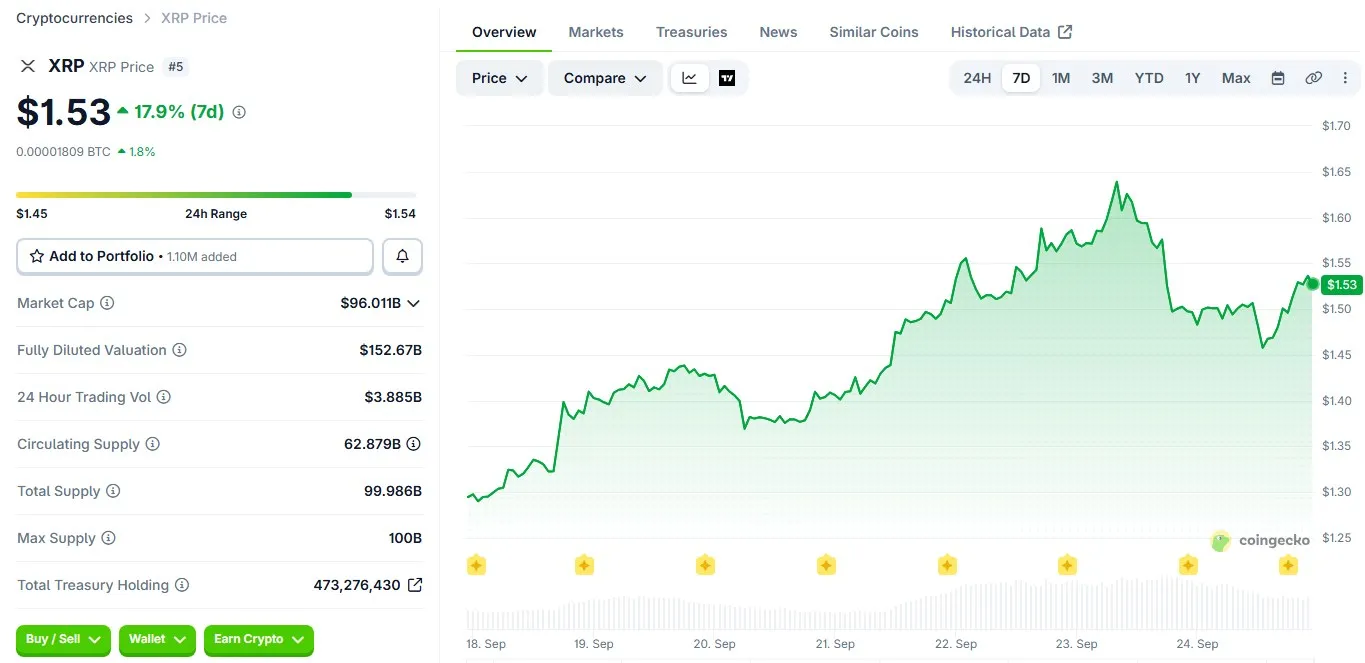Click news marker near 23. Sep
The width and height of the screenshot is (1365, 663).
pos(1067,565)
